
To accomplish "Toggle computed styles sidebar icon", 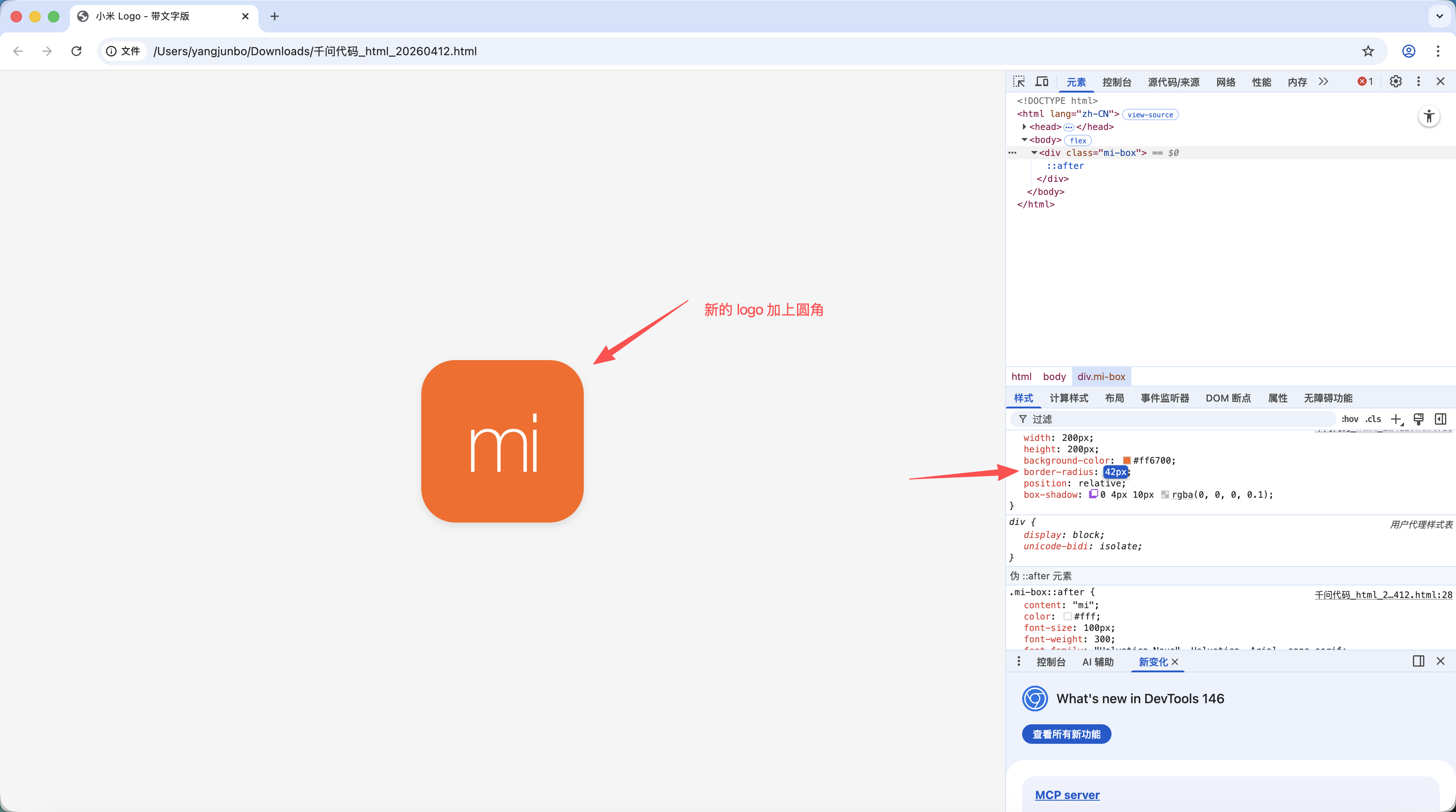I will (1440, 419).
